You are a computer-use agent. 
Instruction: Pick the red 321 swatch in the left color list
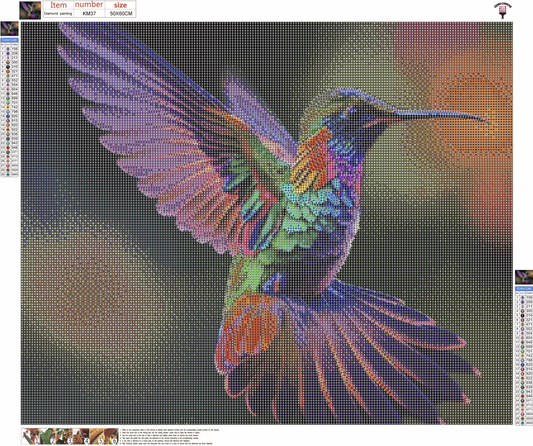[x=8, y=71]
